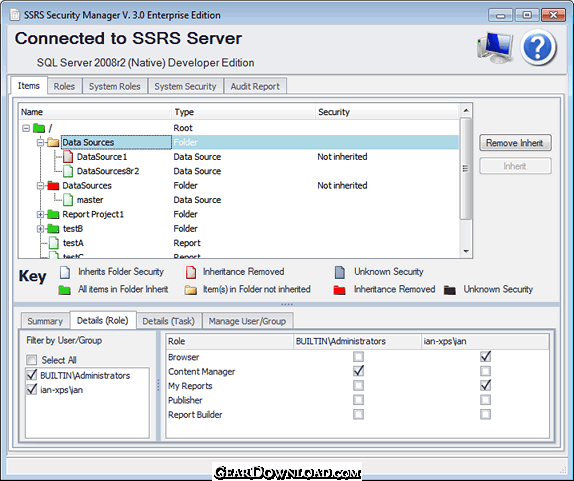Switch to the Roles tab
574x481 pixels.
64,86
